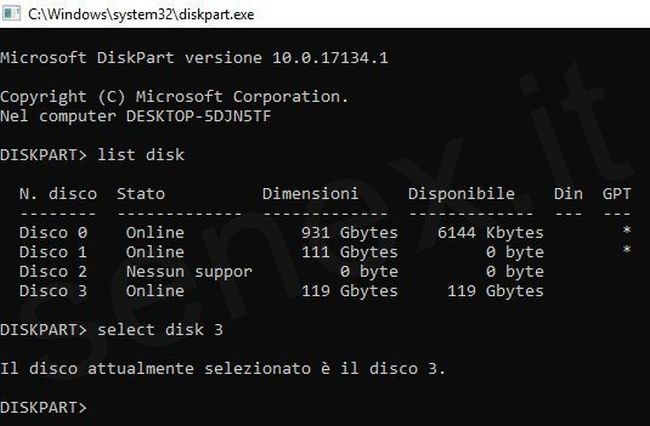Click the 'Dimensioni' column header

310,194
